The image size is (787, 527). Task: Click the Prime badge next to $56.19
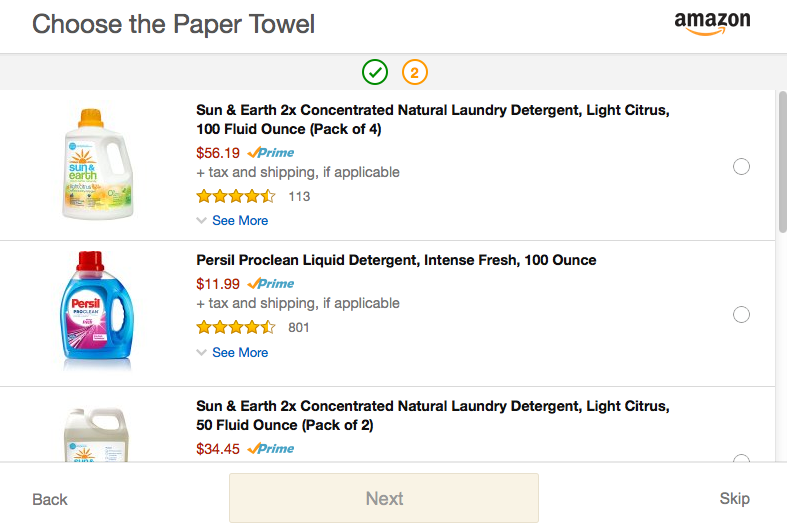(271, 153)
